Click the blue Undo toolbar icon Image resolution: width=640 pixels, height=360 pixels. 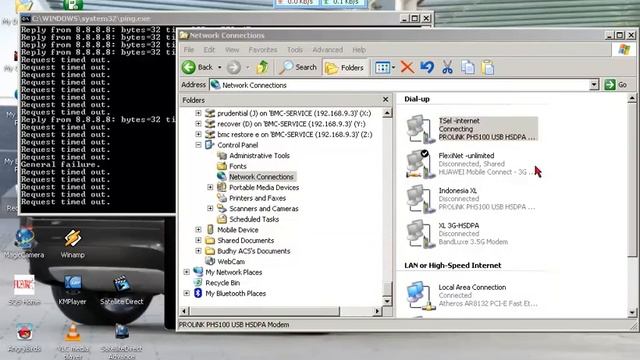427,67
